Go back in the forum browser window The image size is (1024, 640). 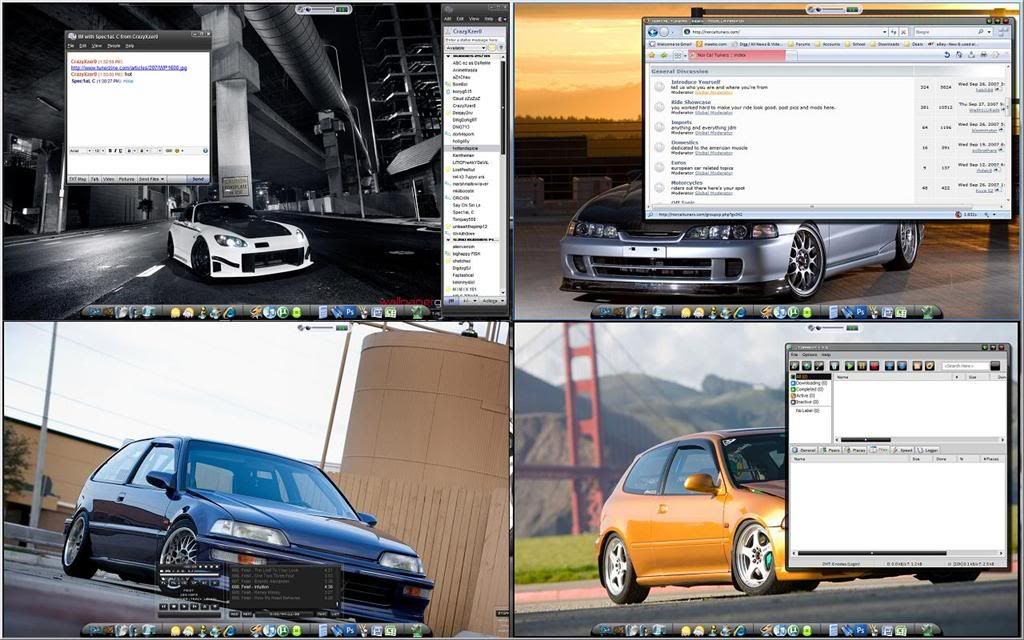click(652, 31)
